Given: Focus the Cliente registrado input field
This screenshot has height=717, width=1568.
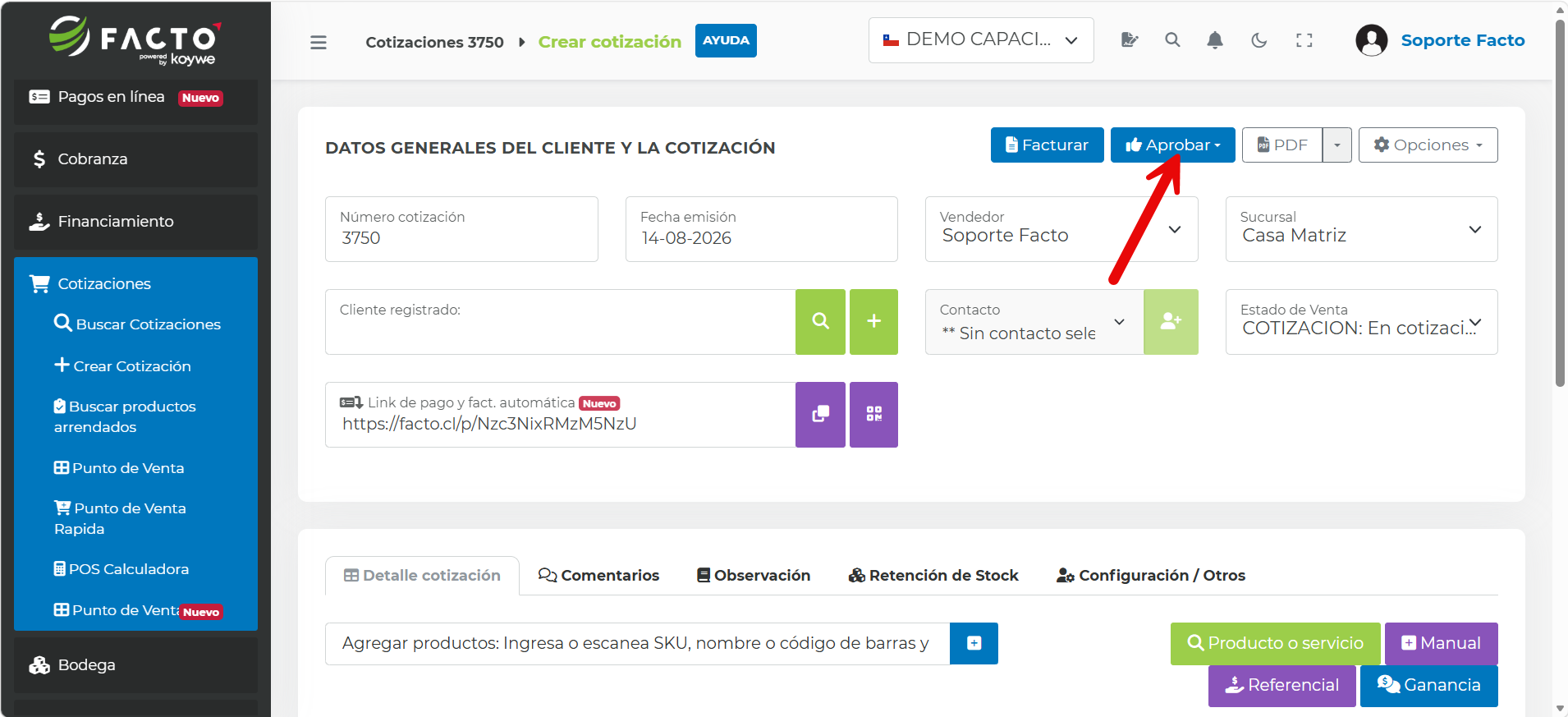Looking at the screenshot, I should click(560, 322).
